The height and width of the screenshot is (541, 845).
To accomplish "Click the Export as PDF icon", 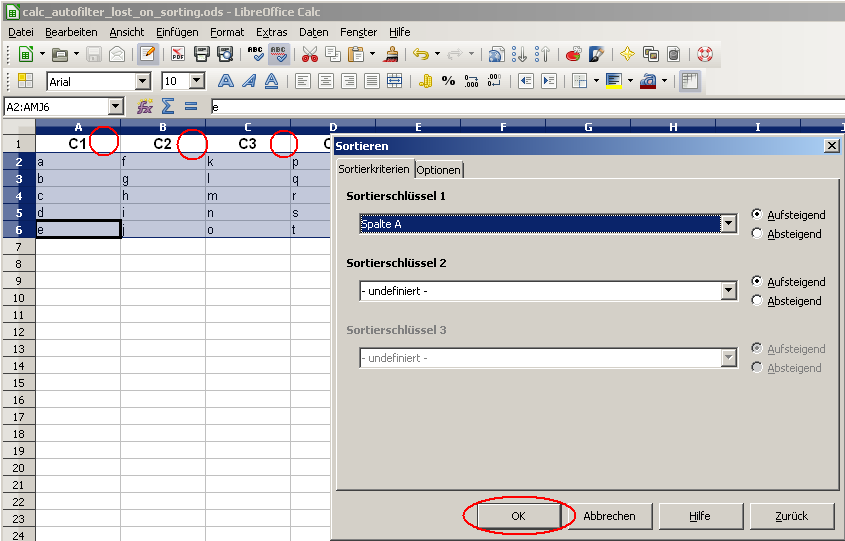I will [x=178, y=55].
